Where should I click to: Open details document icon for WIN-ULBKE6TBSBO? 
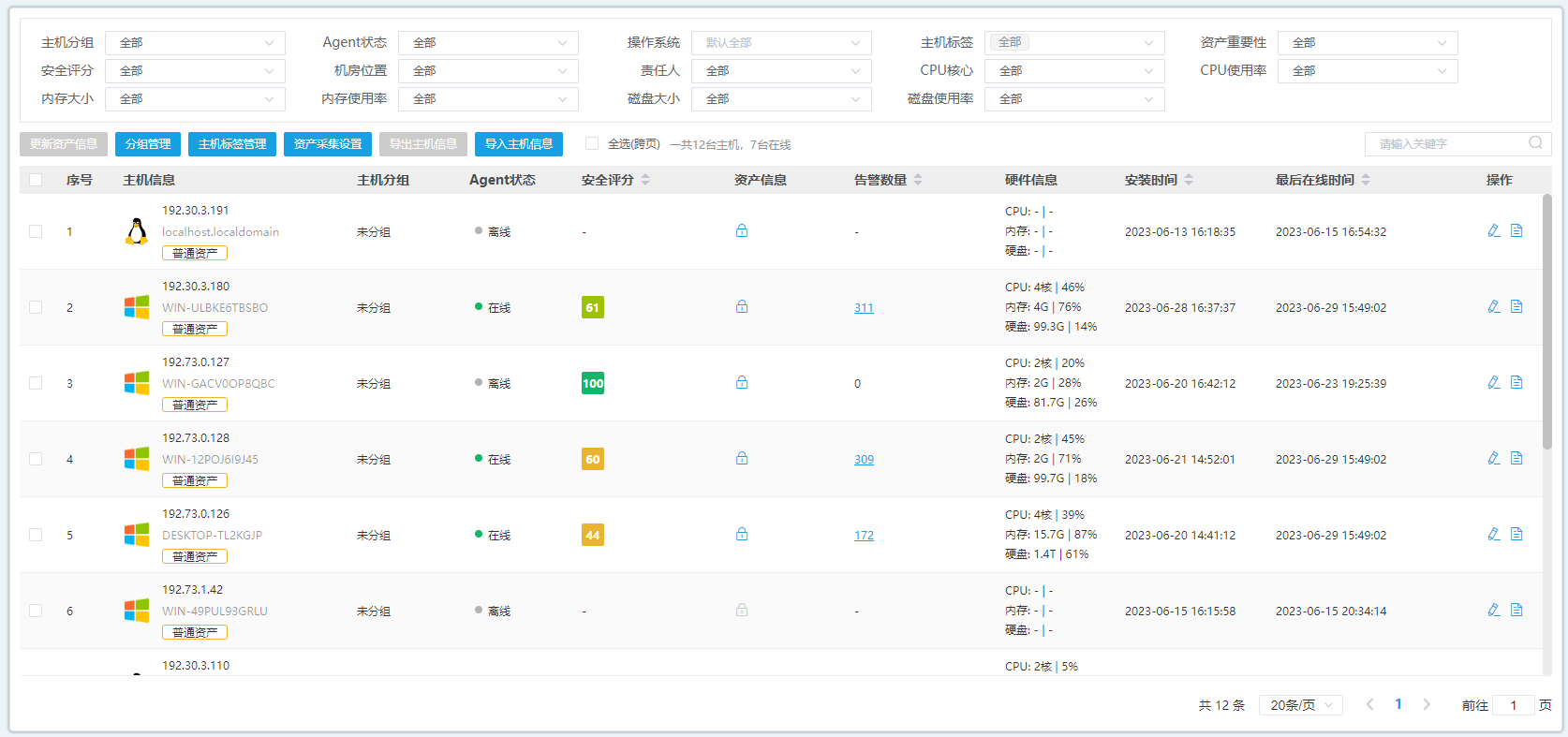pos(1516,306)
